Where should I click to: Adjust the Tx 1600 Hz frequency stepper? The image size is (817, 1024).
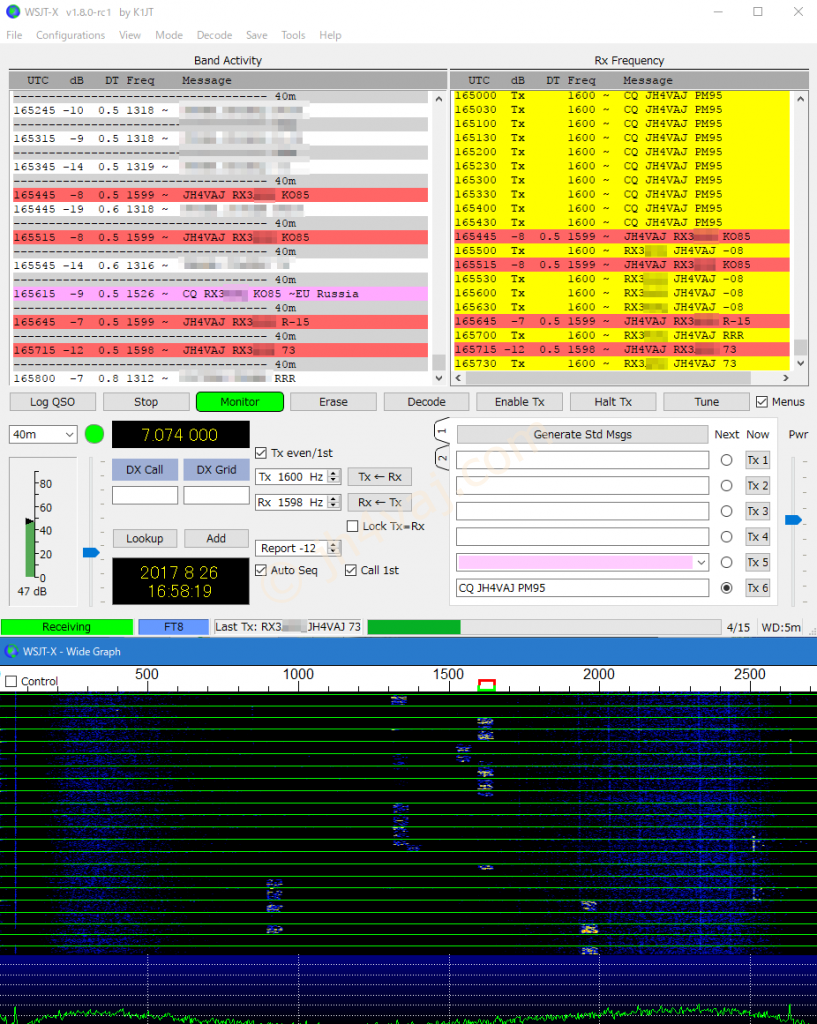pos(334,477)
